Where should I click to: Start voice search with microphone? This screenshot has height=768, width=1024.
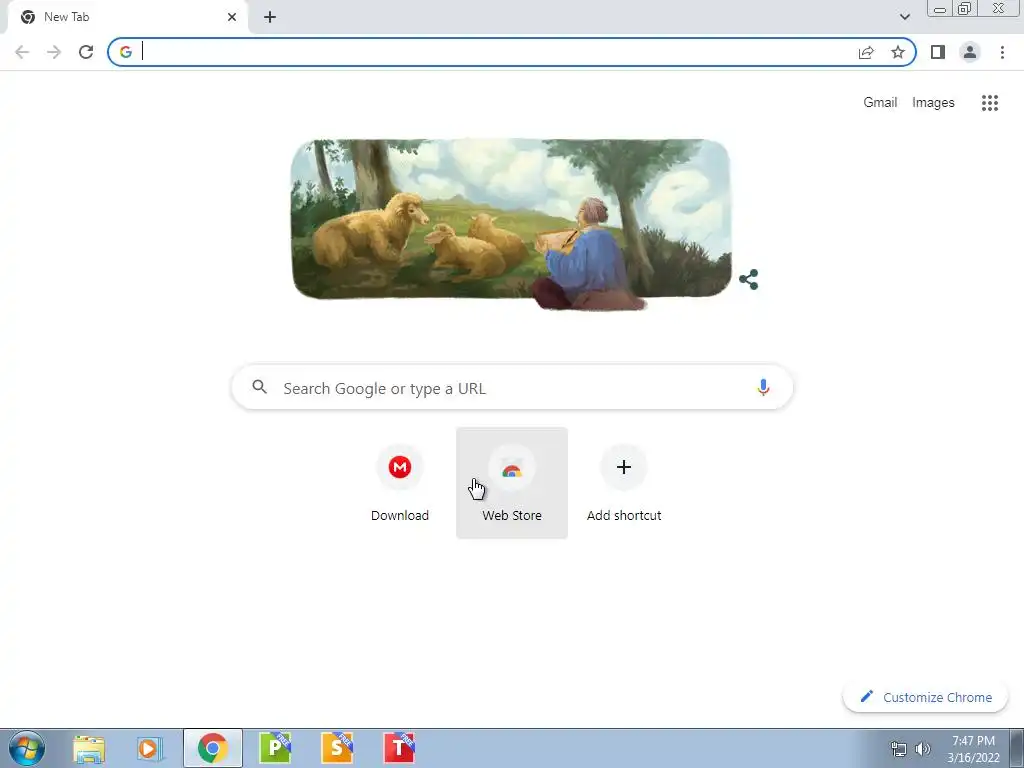(x=763, y=387)
